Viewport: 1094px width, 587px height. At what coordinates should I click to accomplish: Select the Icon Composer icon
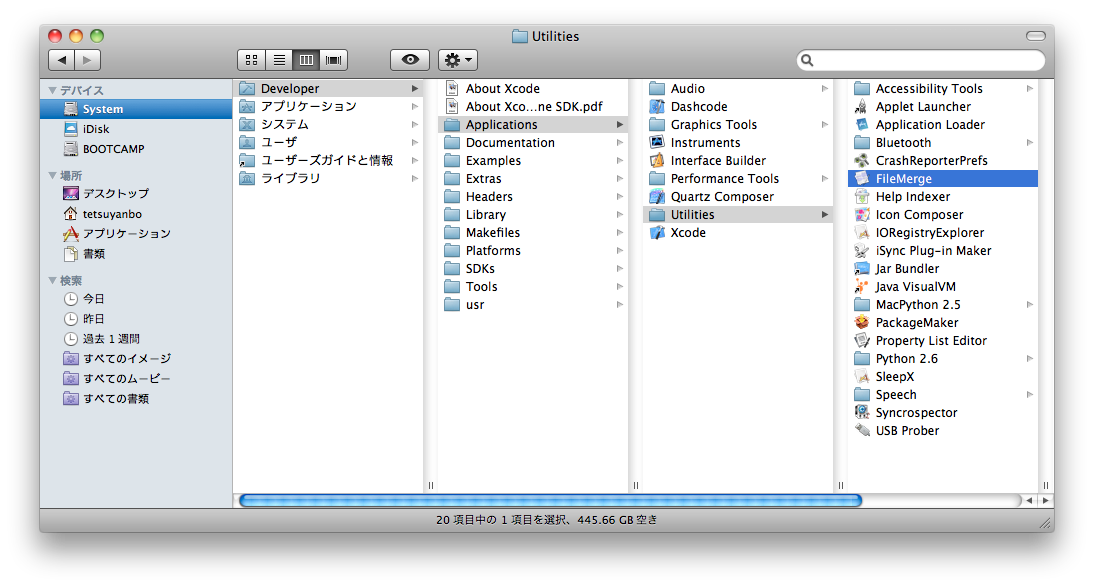pos(862,215)
